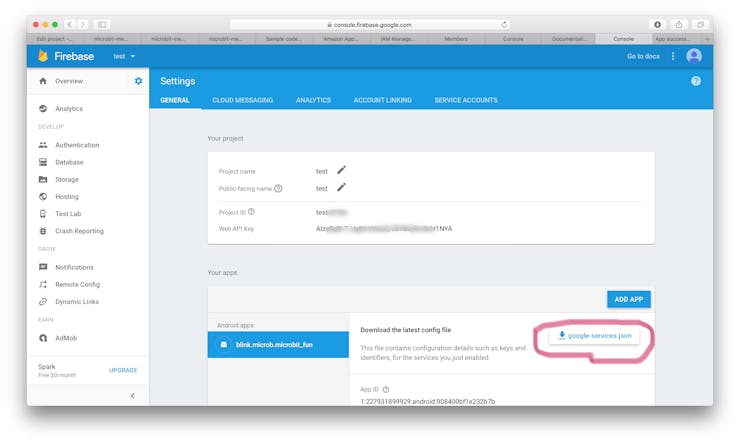The height and width of the screenshot is (444, 740).
Task: Click the ADD APP button
Action: tap(629, 300)
